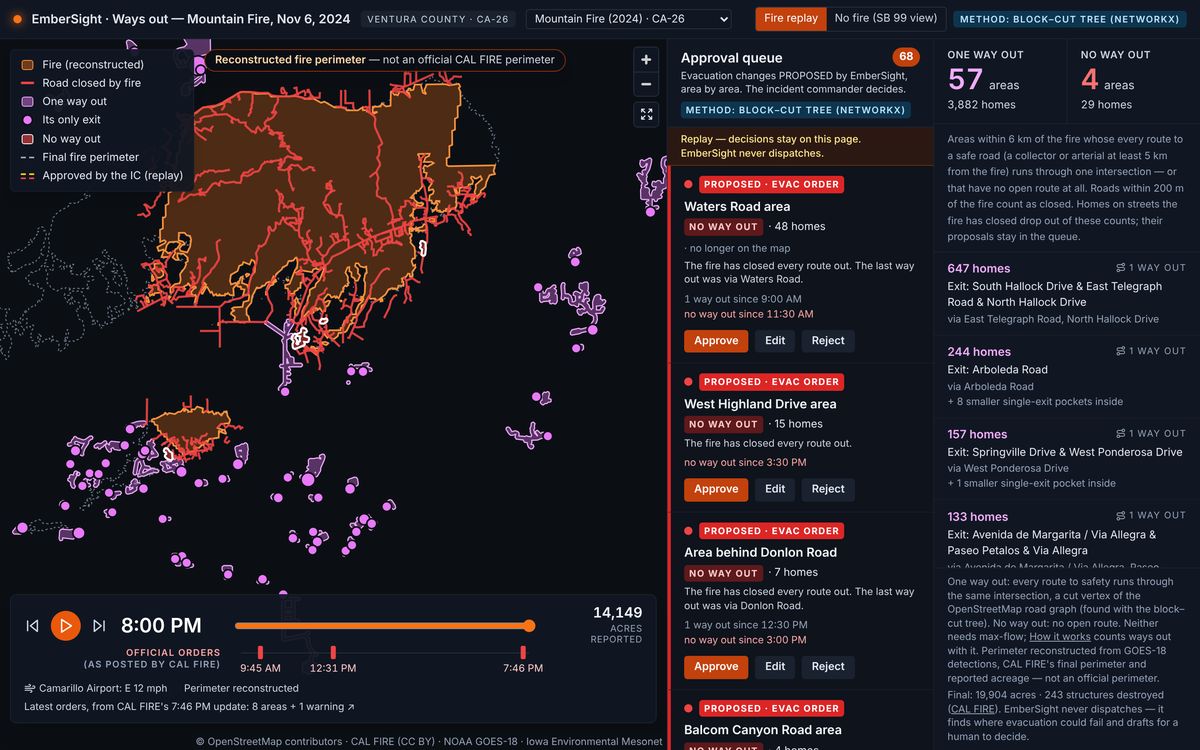
Task: Skip replay back to the start
Action: [x=32, y=626]
